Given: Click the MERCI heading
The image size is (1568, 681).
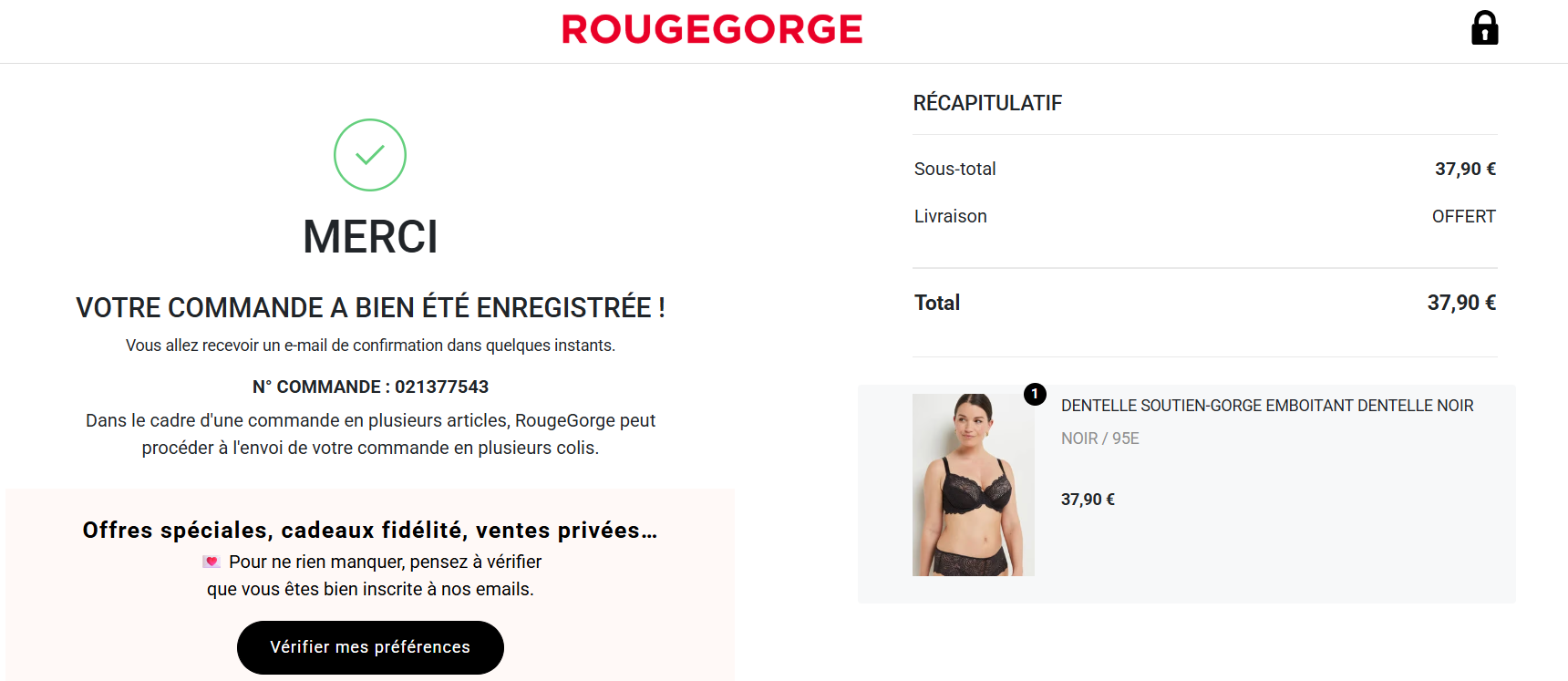Looking at the screenshot, I should [370, 237].
